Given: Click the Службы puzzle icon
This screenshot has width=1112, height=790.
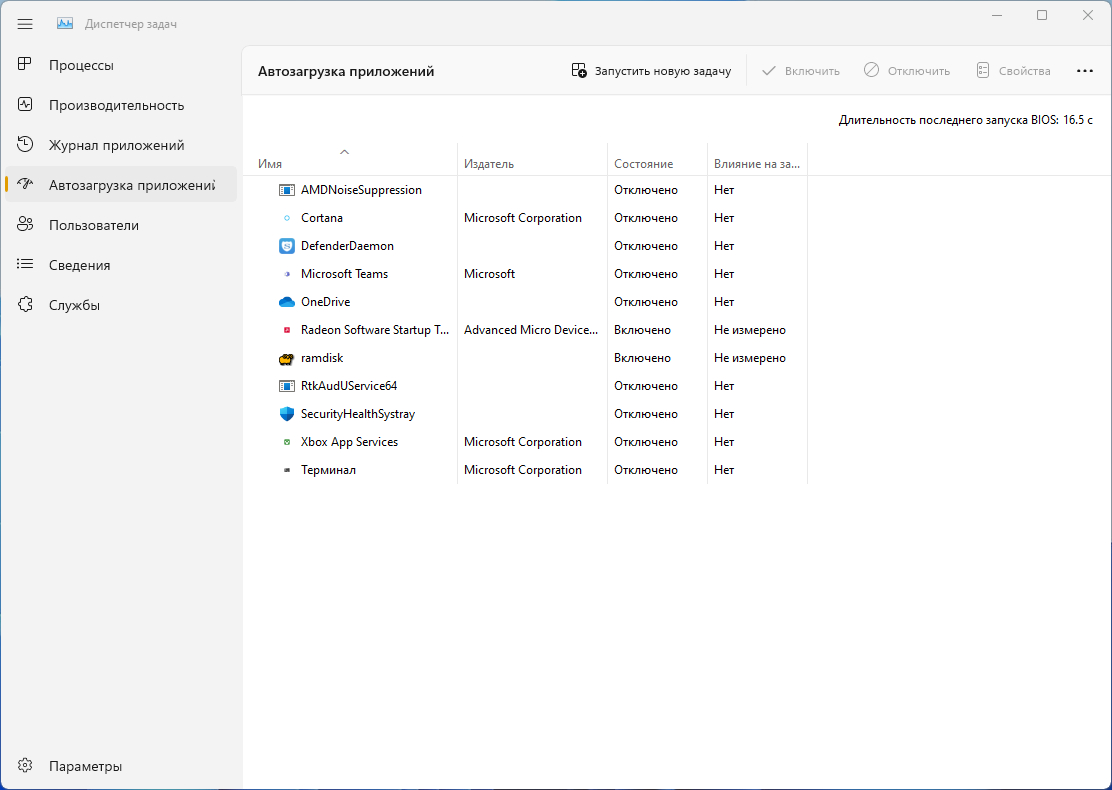Looking at the screenshot, I should [x=25, y=305].
